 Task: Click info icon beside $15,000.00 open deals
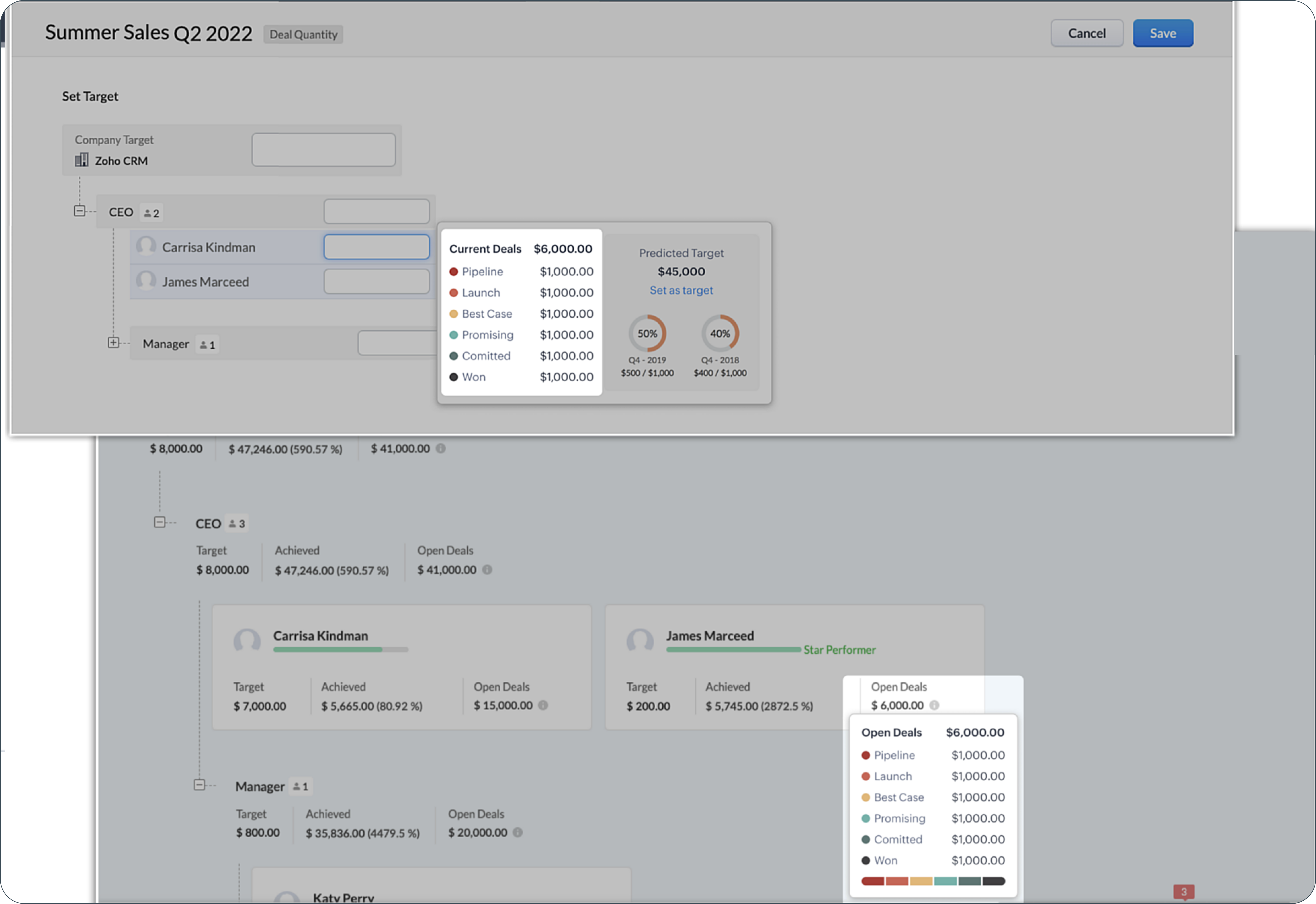543,705
